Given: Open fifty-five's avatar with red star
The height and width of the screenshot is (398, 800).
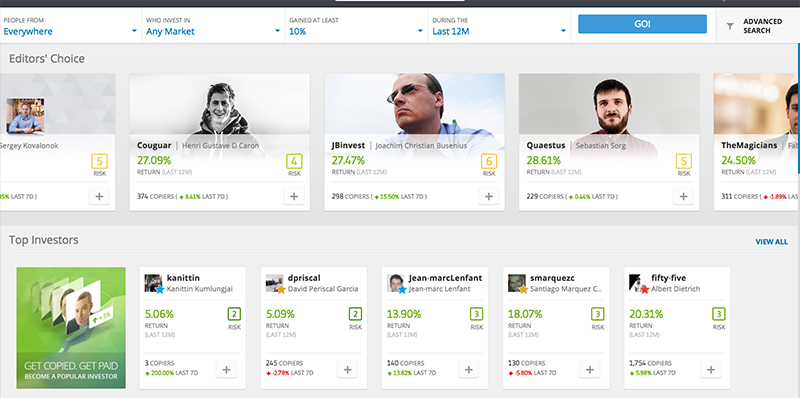Looking at the screenshot, I should pos(638,283).
